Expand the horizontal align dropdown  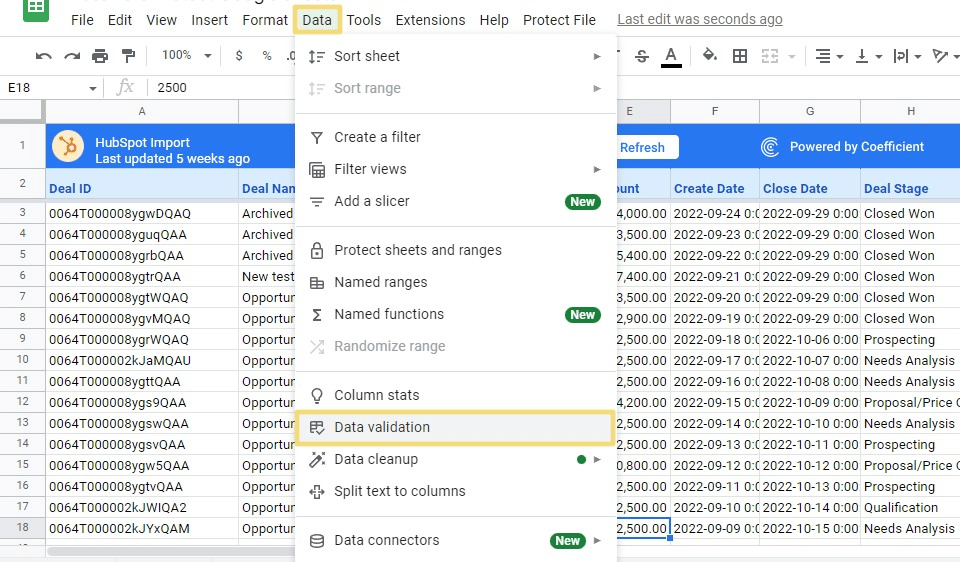pos(828,56)
